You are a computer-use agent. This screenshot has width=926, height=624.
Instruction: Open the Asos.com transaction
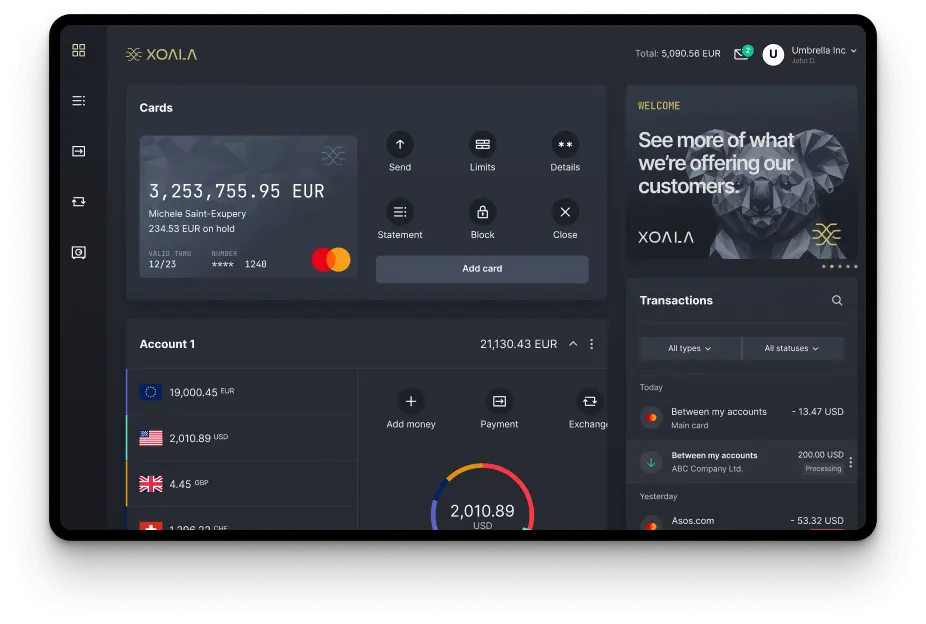pos(742,521)
